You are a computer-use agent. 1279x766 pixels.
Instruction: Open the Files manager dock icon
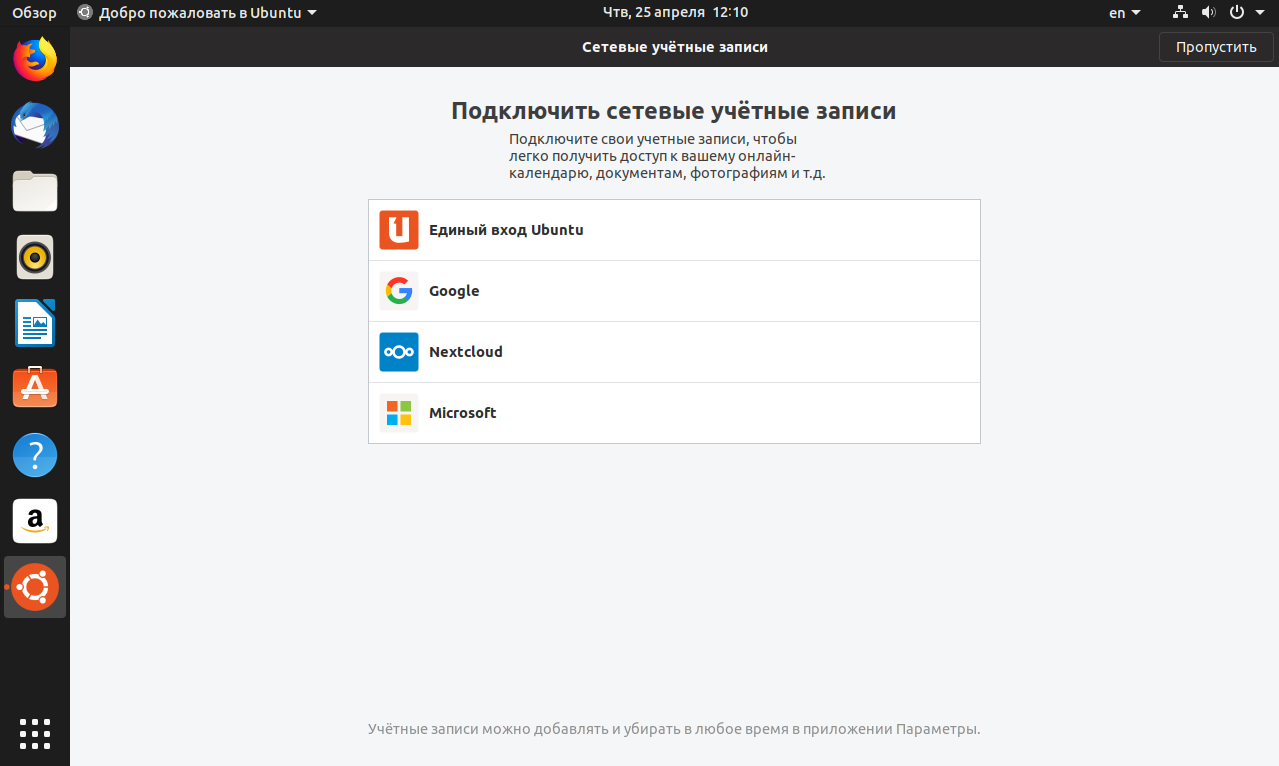(x=35, y=191)
